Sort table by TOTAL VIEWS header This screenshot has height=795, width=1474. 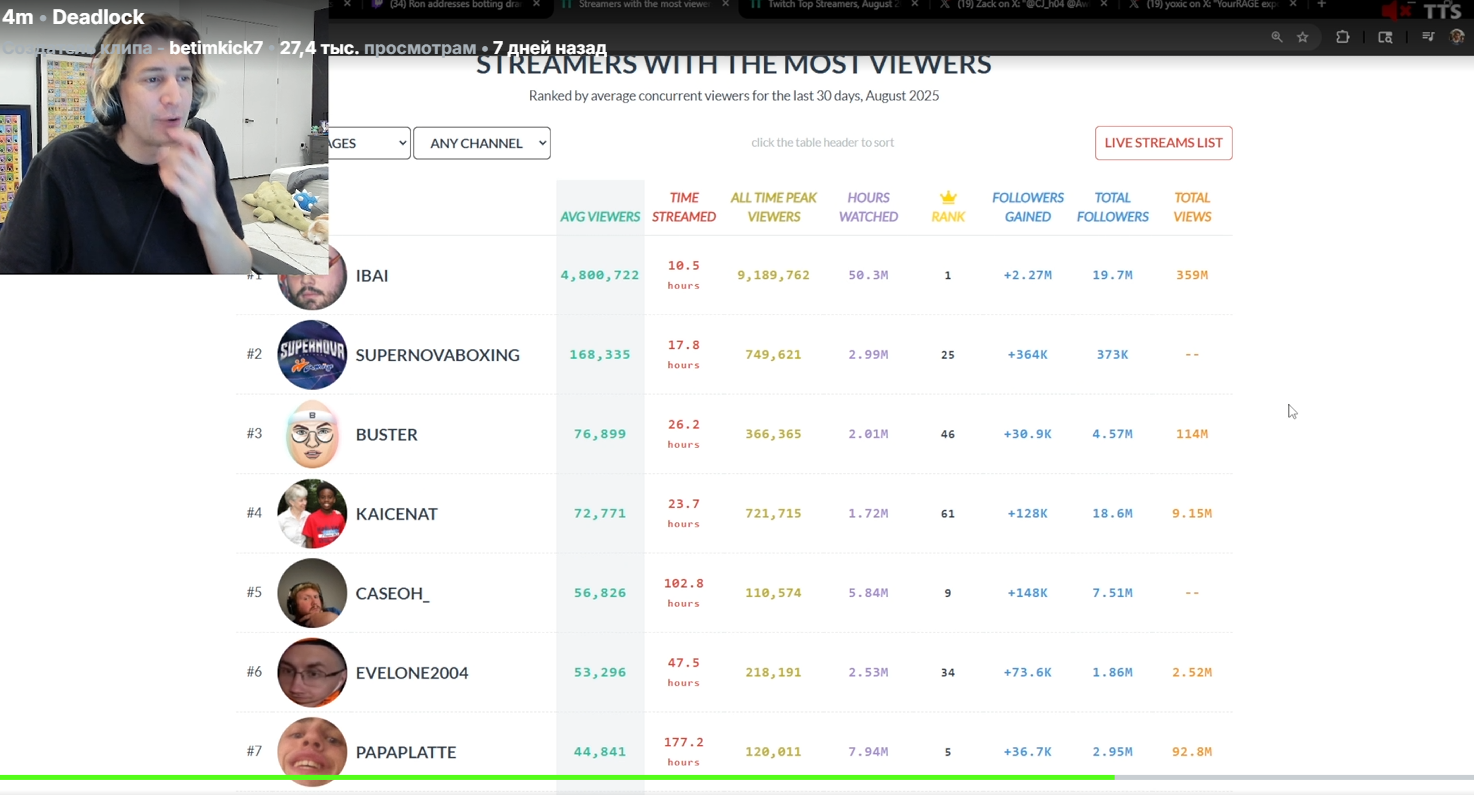(1192, 207)
